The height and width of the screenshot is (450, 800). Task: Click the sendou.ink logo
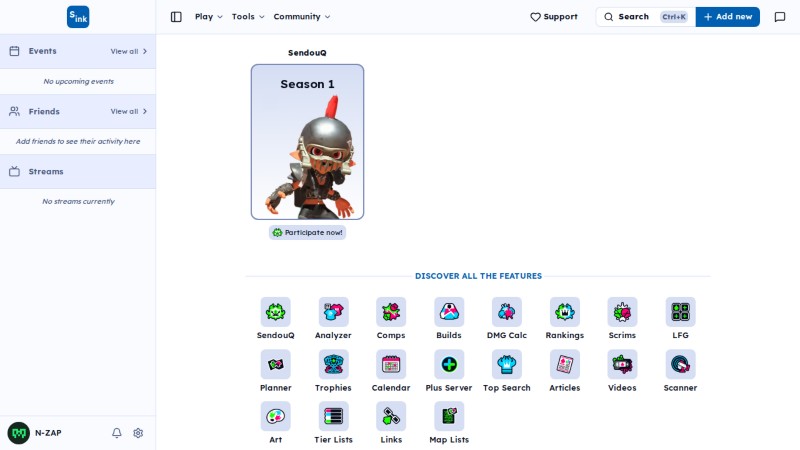78,17
